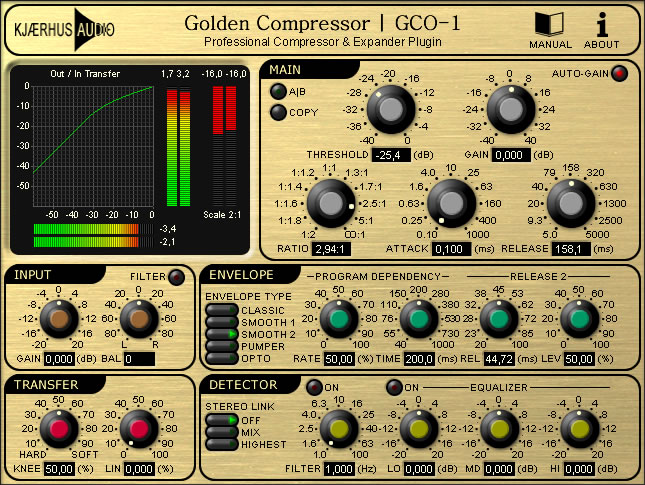Toggle the Auto-Gain red LED
Screen dimensions: 645x485
pos(619,73)
